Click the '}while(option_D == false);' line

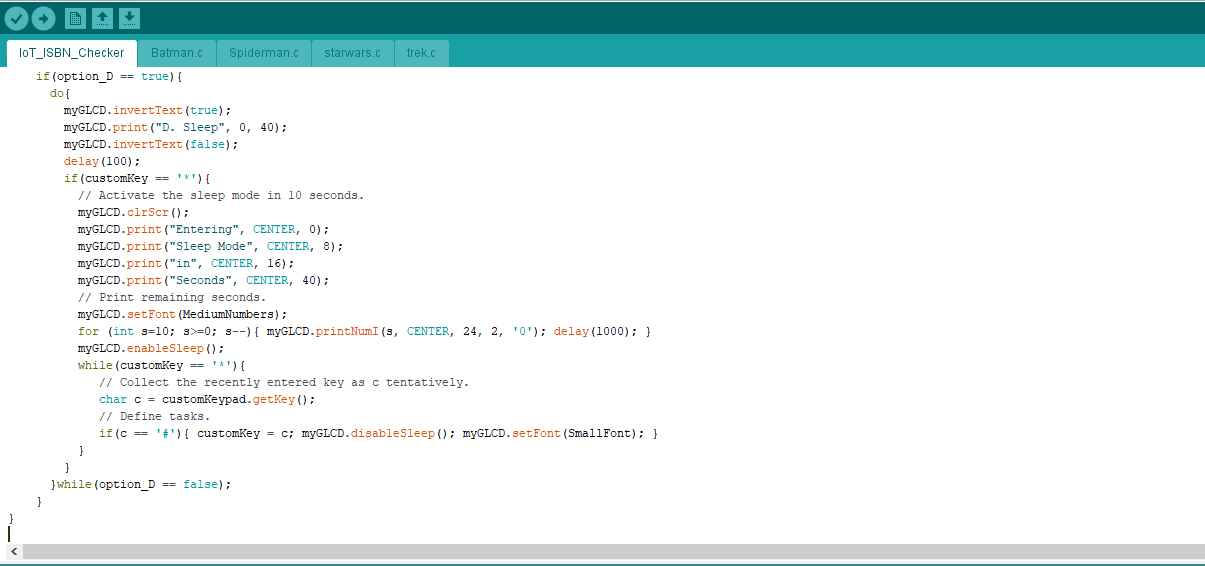[140, 484]
